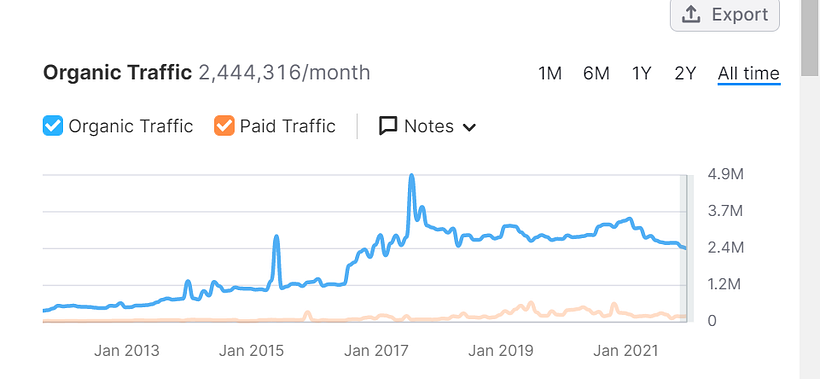
Task: Click the Organic Traffic 2,444,316/month heading
Action: pos(207,73)
